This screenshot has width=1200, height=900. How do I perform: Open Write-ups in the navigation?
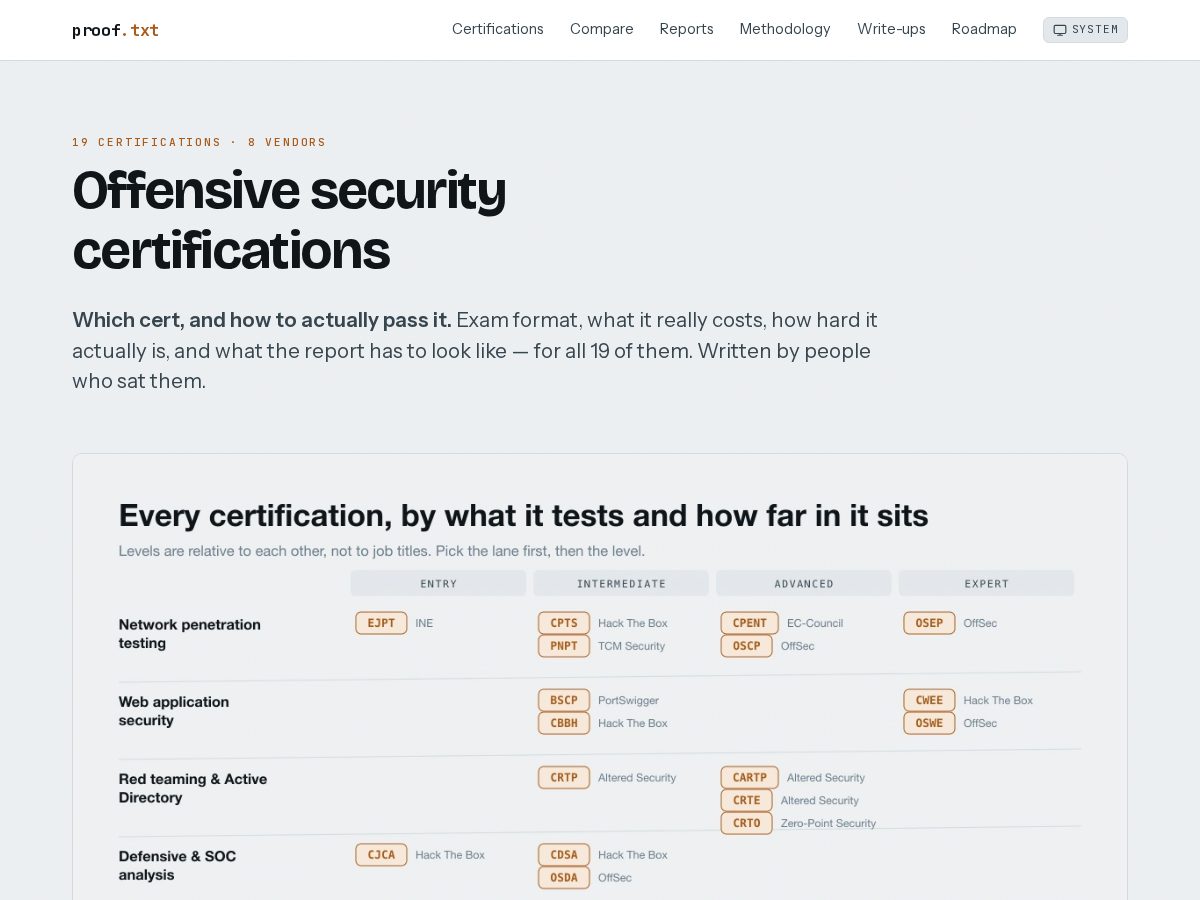(891, 29)
